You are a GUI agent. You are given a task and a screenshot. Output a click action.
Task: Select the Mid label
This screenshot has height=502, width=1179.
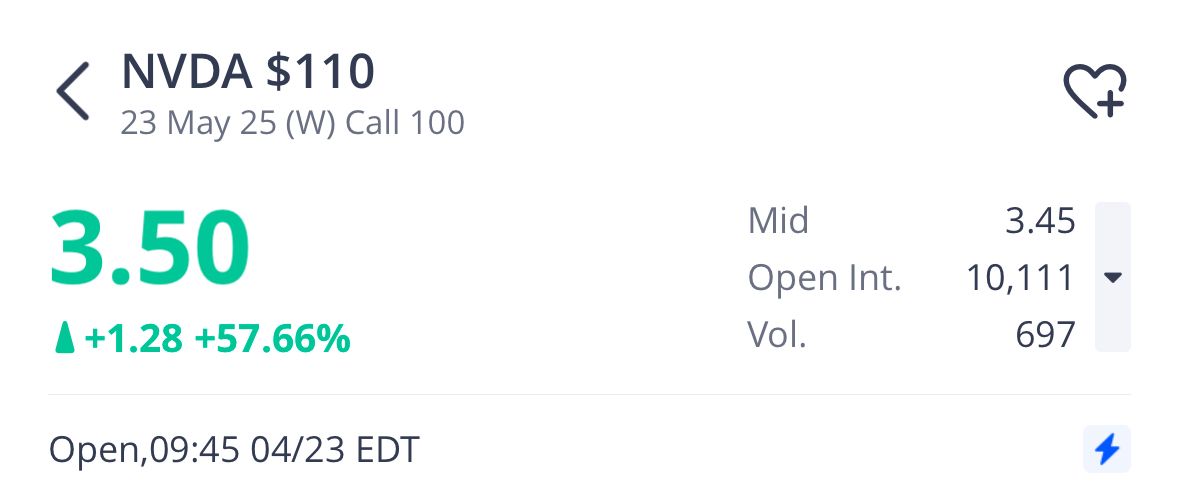click(778, 221)
